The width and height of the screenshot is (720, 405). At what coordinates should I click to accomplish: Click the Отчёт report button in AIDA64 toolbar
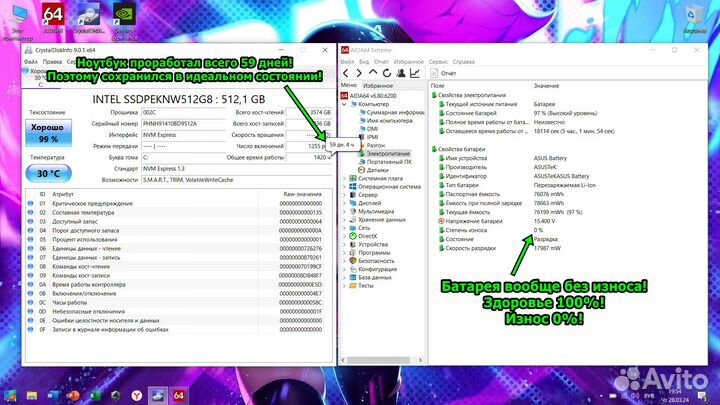click(443, 73)
